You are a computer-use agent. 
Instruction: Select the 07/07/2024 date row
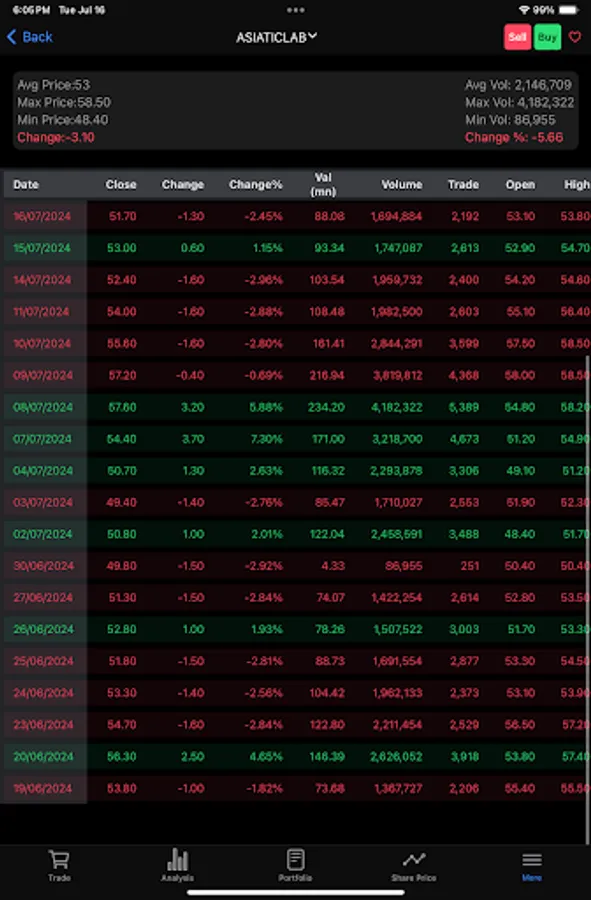(x=296, y=439)
